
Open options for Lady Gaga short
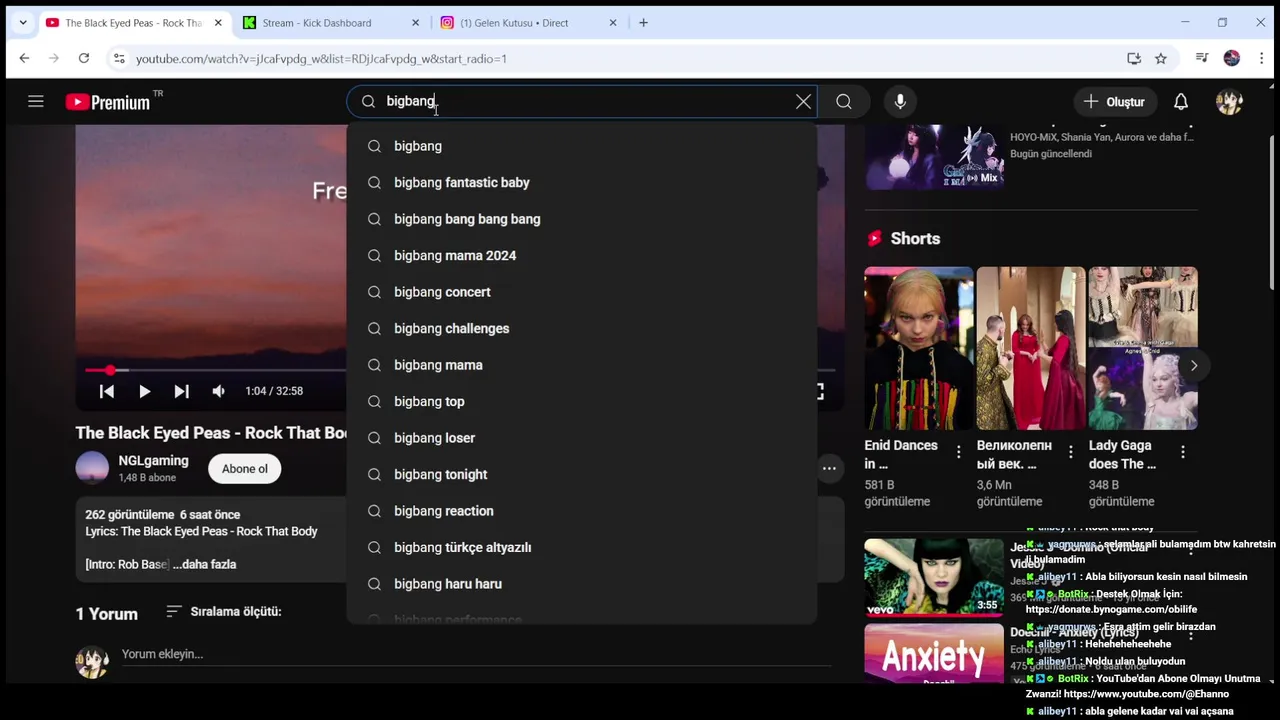click(1182, 452)
